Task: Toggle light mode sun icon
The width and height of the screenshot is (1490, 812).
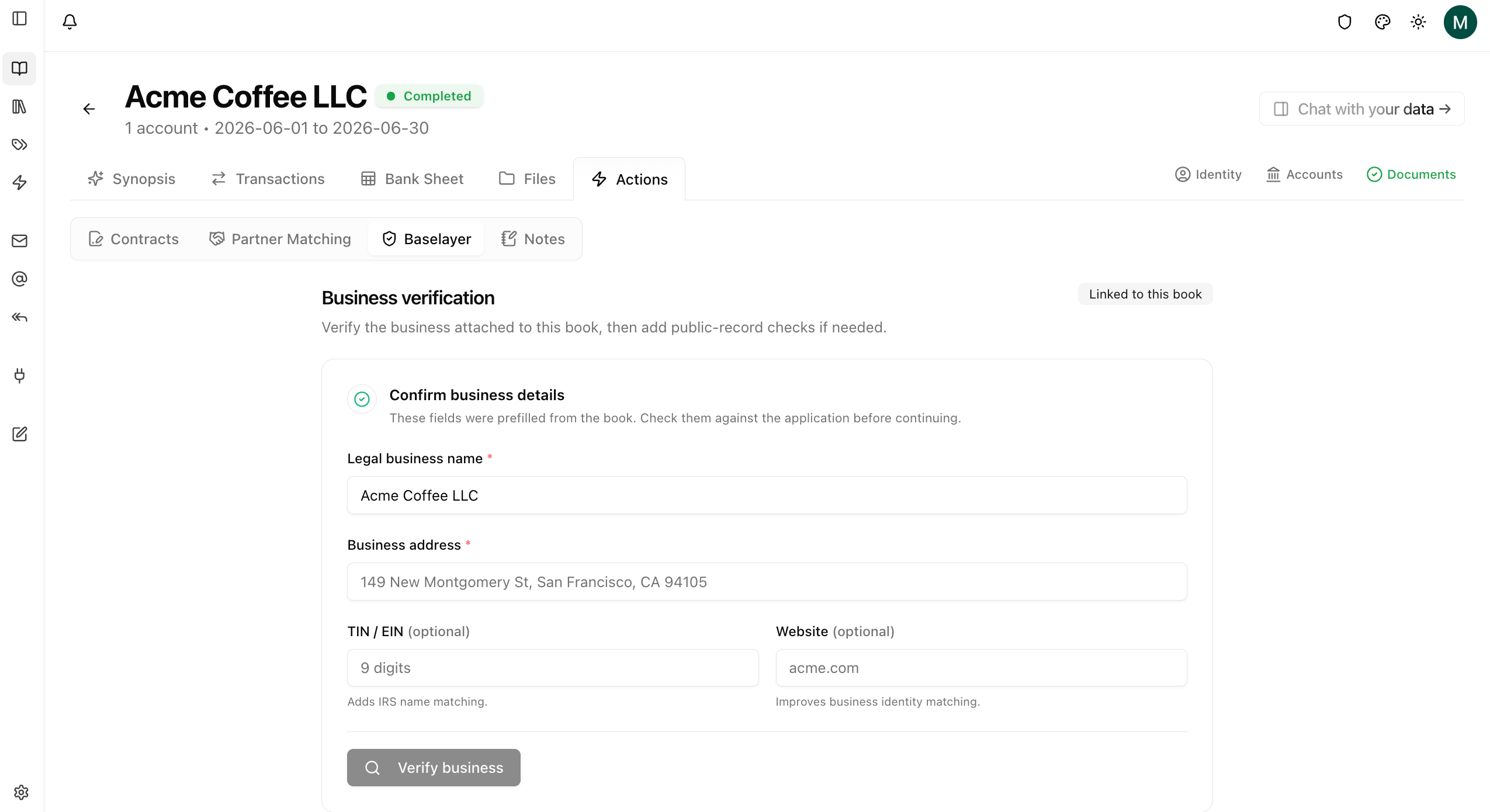Action: pos(1418,22)
